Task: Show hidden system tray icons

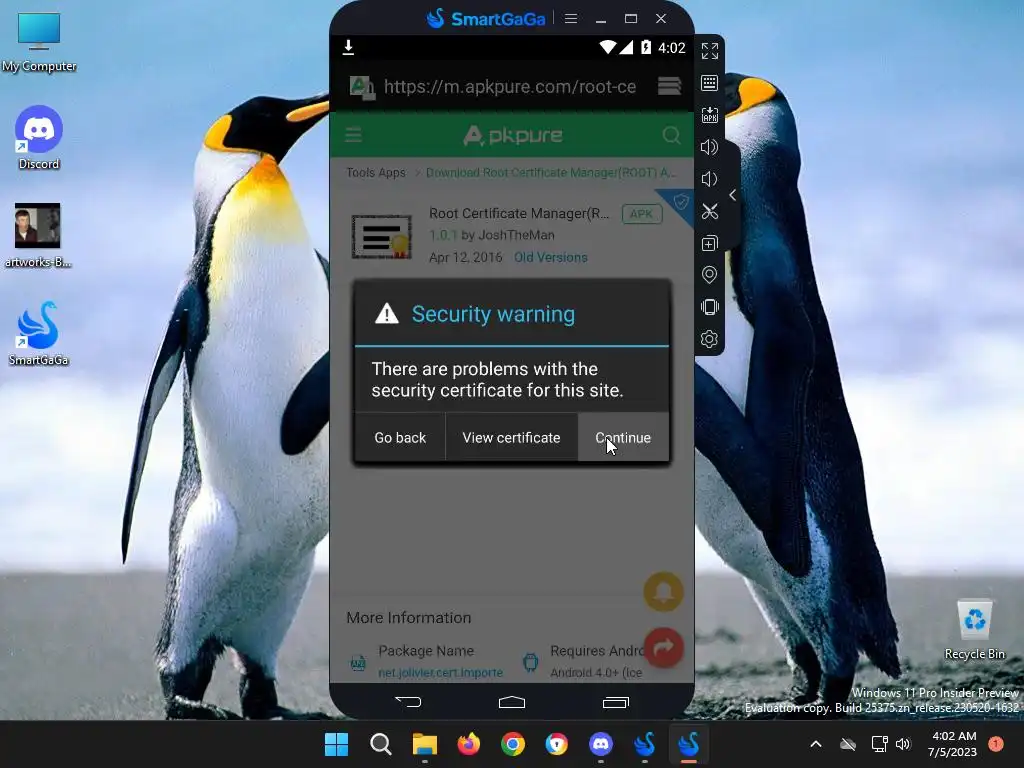Action: (x=816, y=743)
